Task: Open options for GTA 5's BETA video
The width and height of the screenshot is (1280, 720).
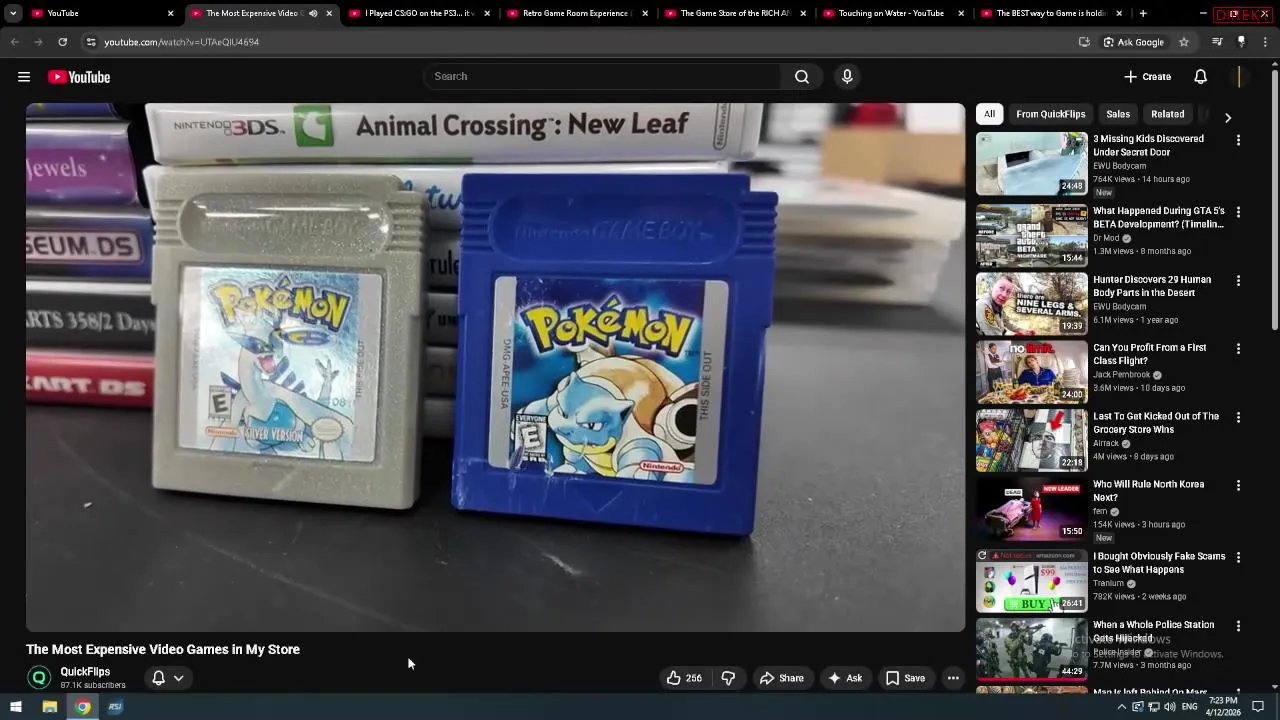Action: click(x=1238, y=212)
